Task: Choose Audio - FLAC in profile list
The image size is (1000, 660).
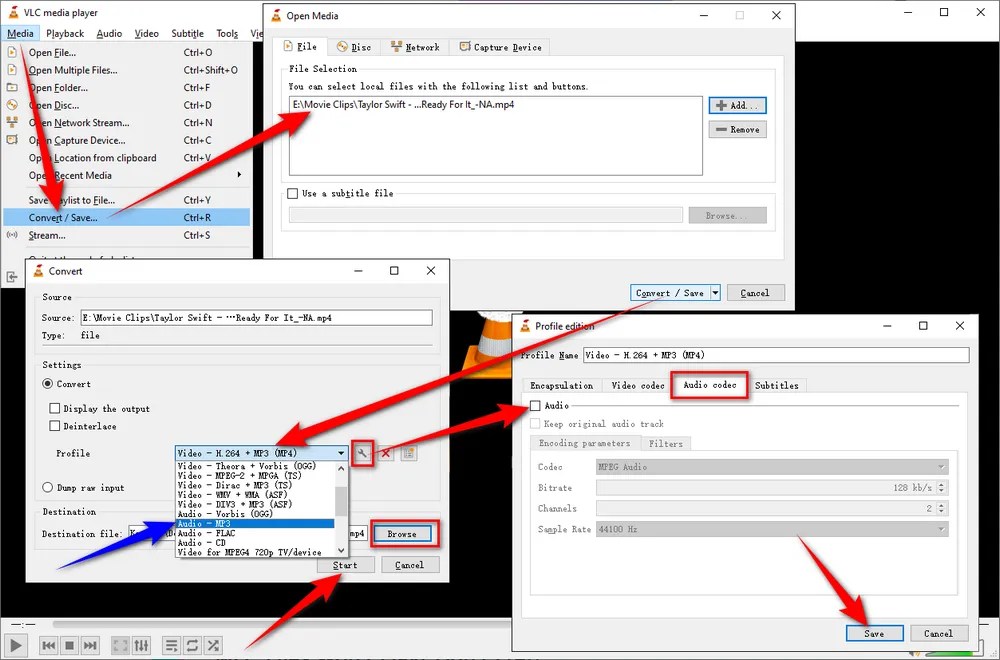Action: (255, 533)
